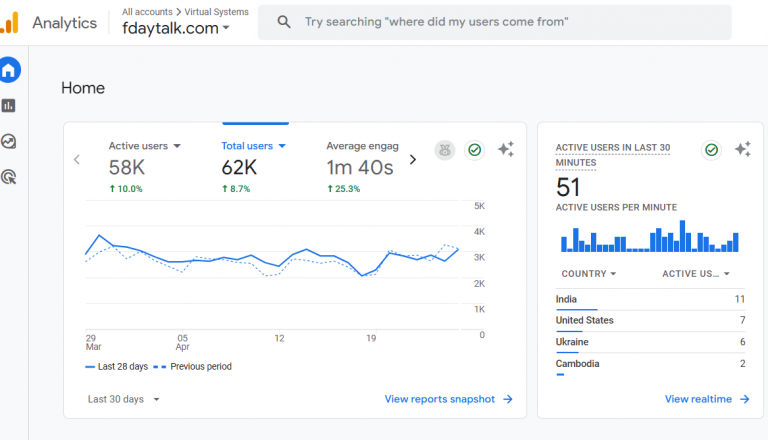Open the Reports bar chart icon
This screenshot has width=768, height=440.
pos(8,105)
